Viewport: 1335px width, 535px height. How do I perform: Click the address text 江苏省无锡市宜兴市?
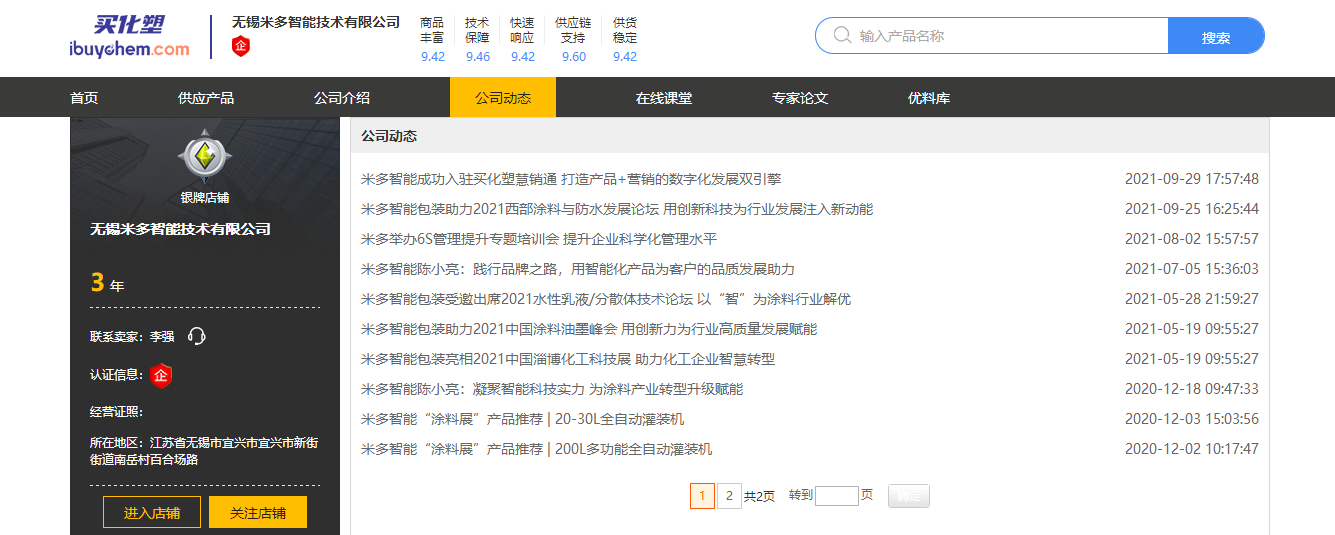coord(204,451)
